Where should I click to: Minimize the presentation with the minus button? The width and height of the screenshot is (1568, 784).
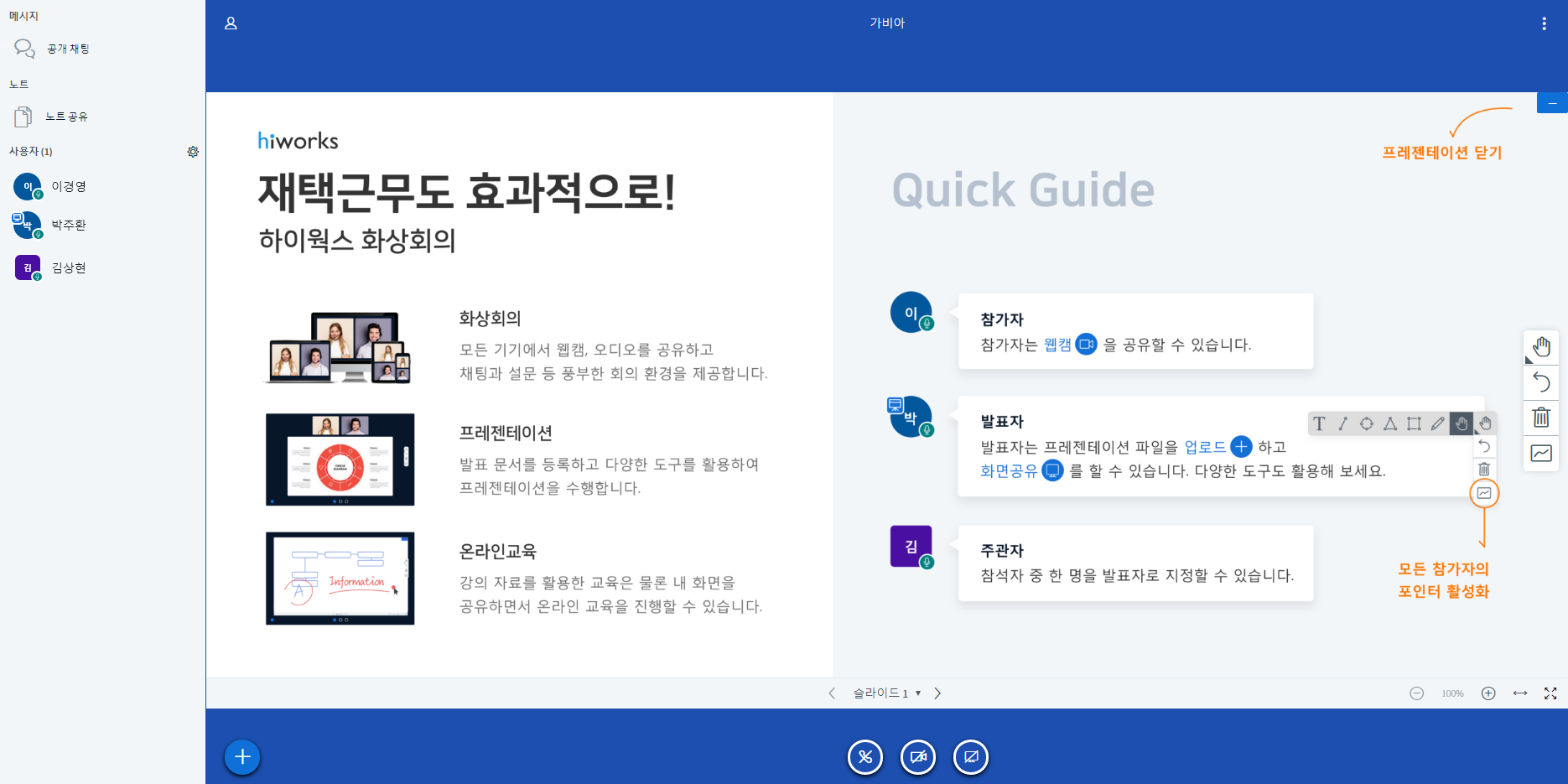pos(1552,103)
